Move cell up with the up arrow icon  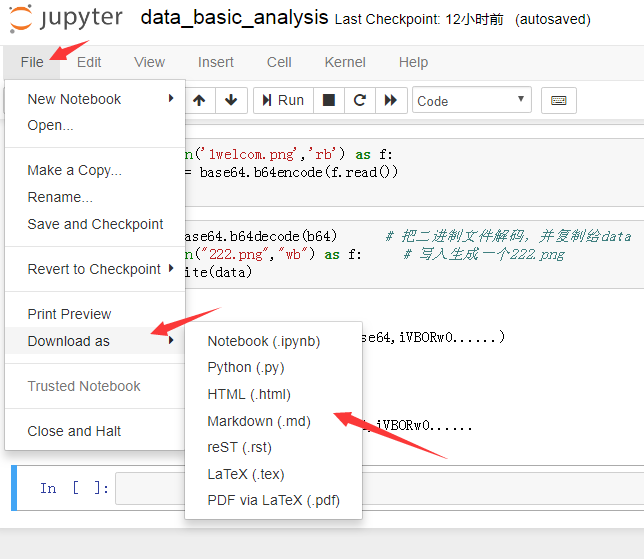click(200, 100)
